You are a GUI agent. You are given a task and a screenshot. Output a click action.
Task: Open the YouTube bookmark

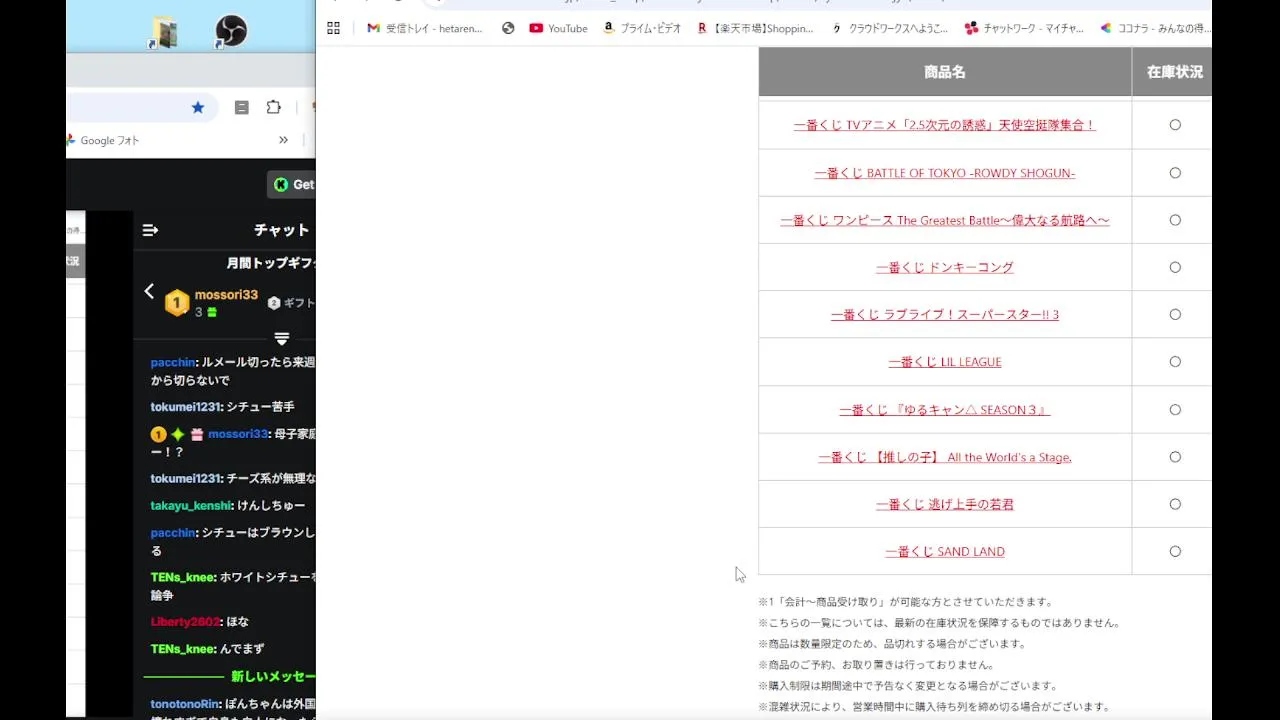[558, 28]
